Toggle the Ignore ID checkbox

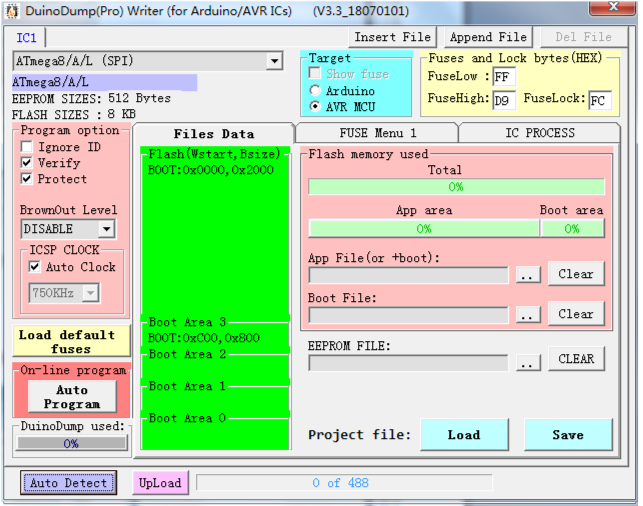point(27,147)
